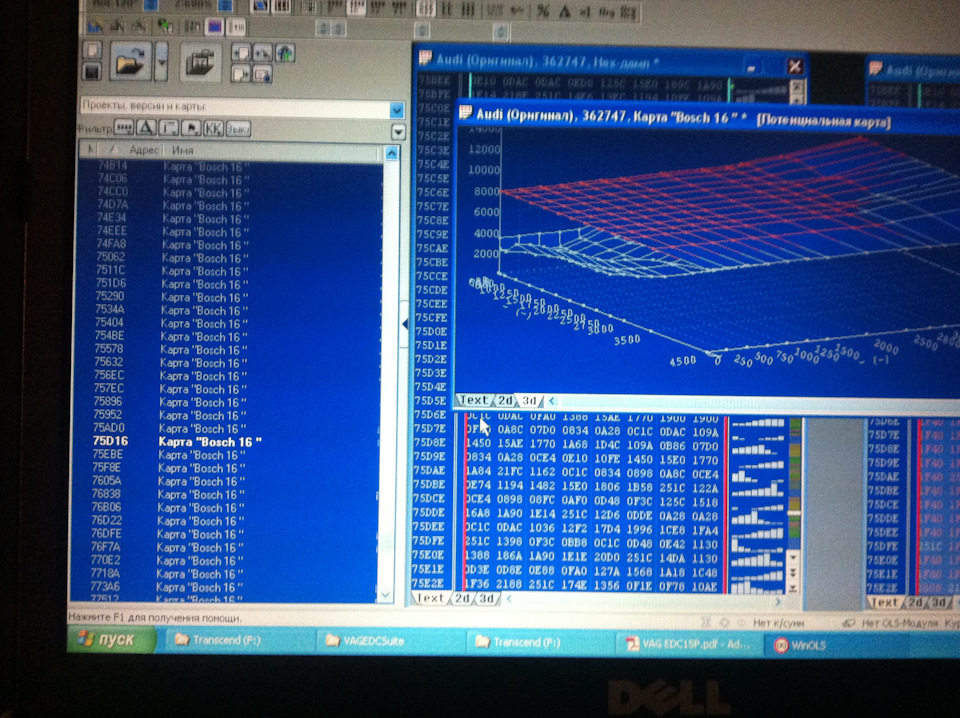Sort the map list by 'Имя' column
The image size is (960, 718).
tap(182, 150)
